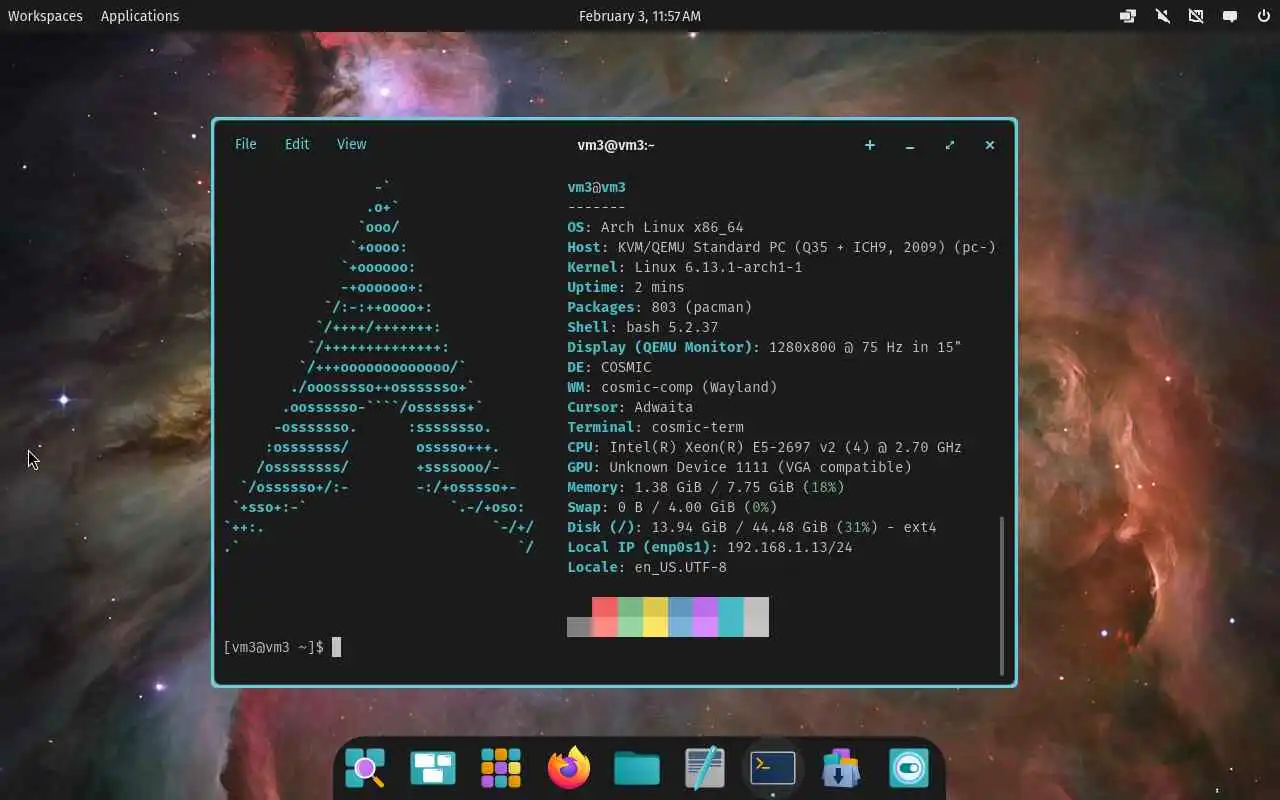This screenshot has height=800, width=1280.
Task: Launch the text editor icon in the dock
Action: tap(705, 768)
